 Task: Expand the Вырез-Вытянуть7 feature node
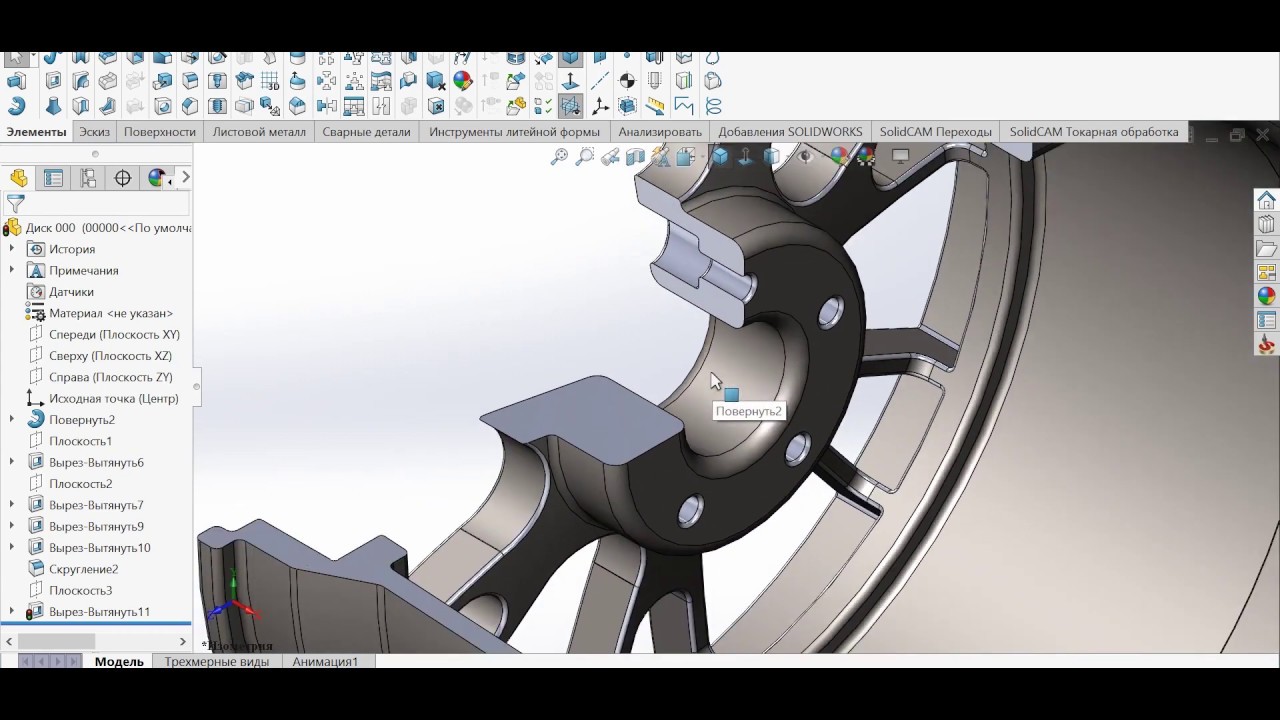point(12,505)
